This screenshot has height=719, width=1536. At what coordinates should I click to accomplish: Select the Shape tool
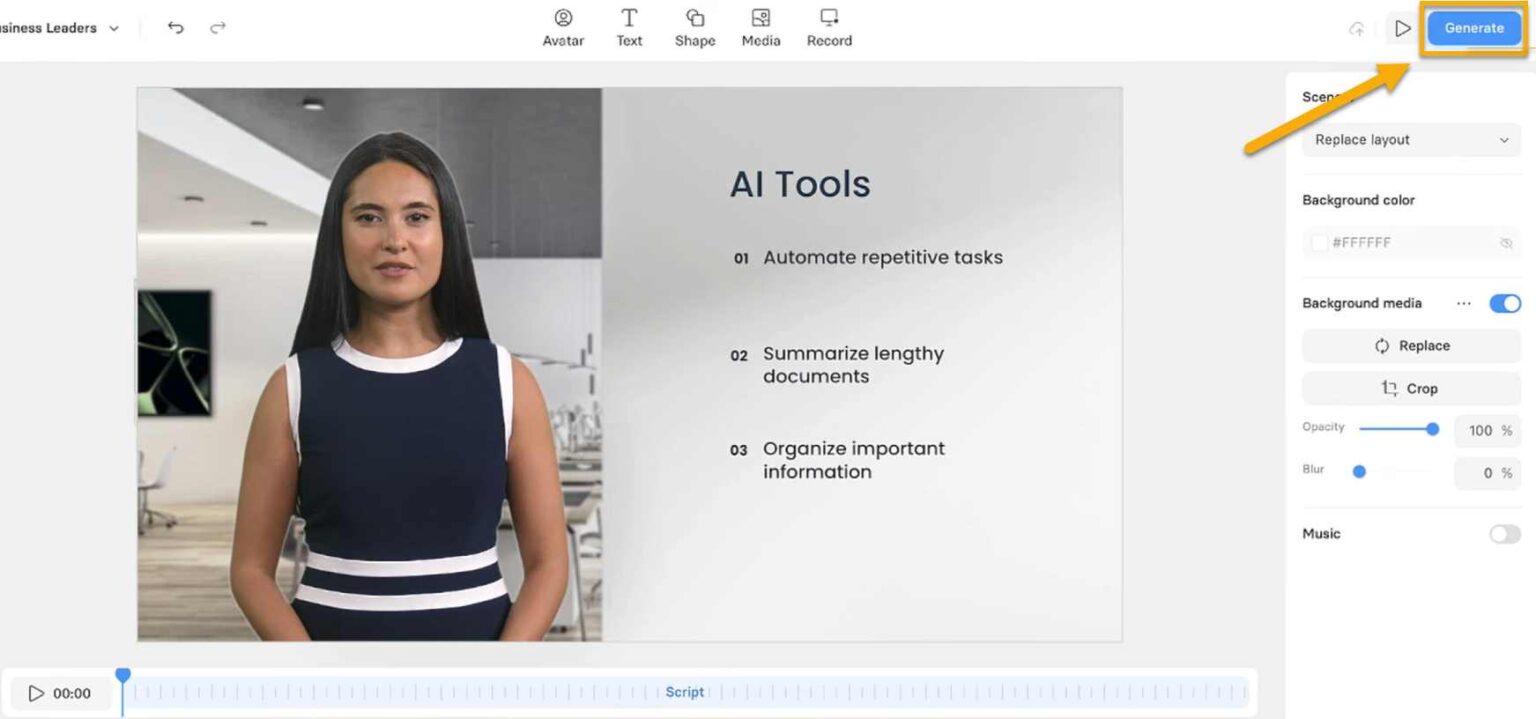point(694,28)
